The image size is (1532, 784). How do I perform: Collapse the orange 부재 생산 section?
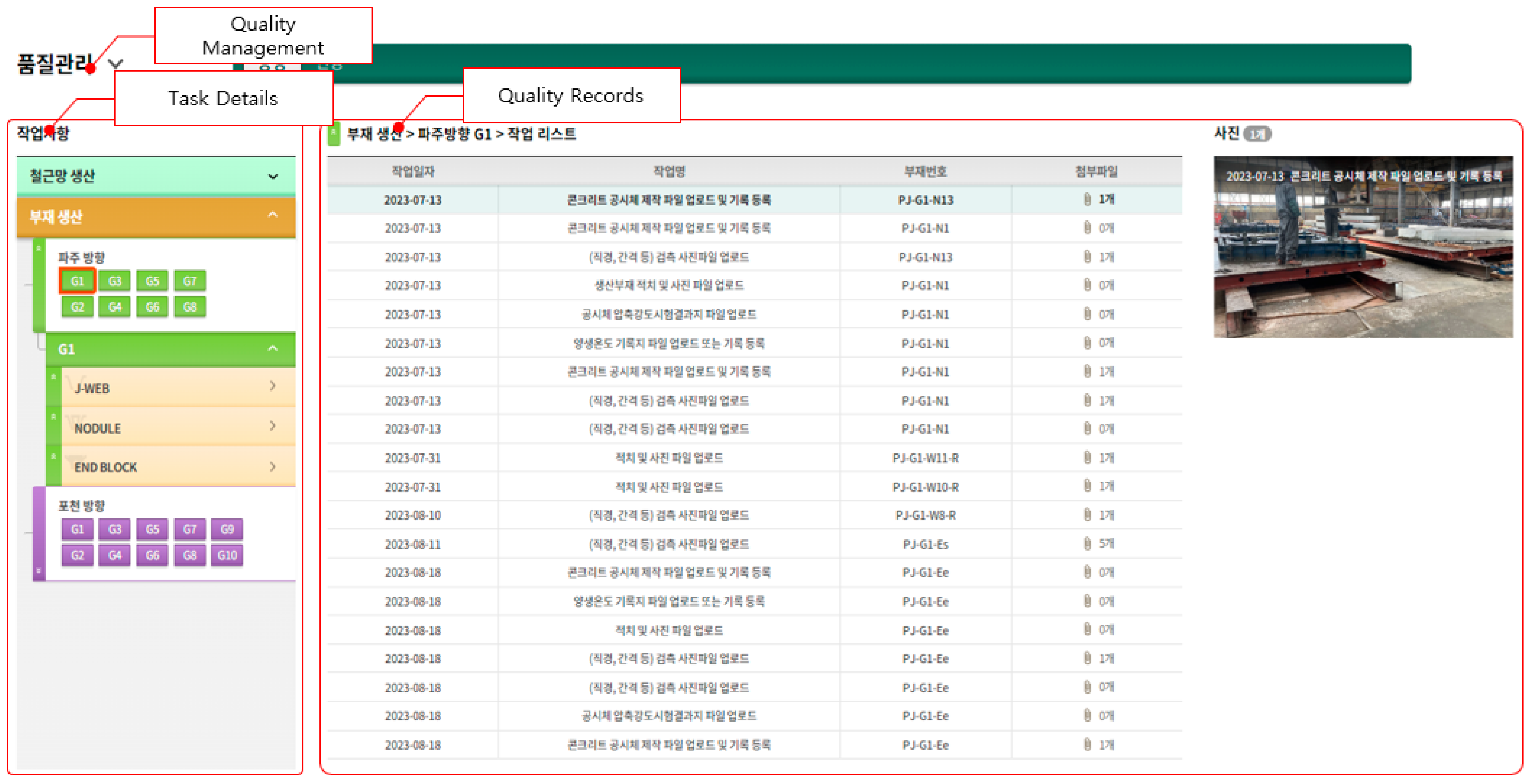pyautogui.click(x=273, y=215)
